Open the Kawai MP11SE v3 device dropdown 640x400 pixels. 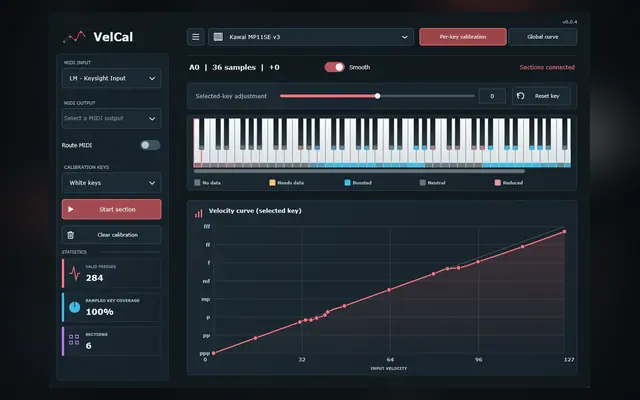point(311,37)
